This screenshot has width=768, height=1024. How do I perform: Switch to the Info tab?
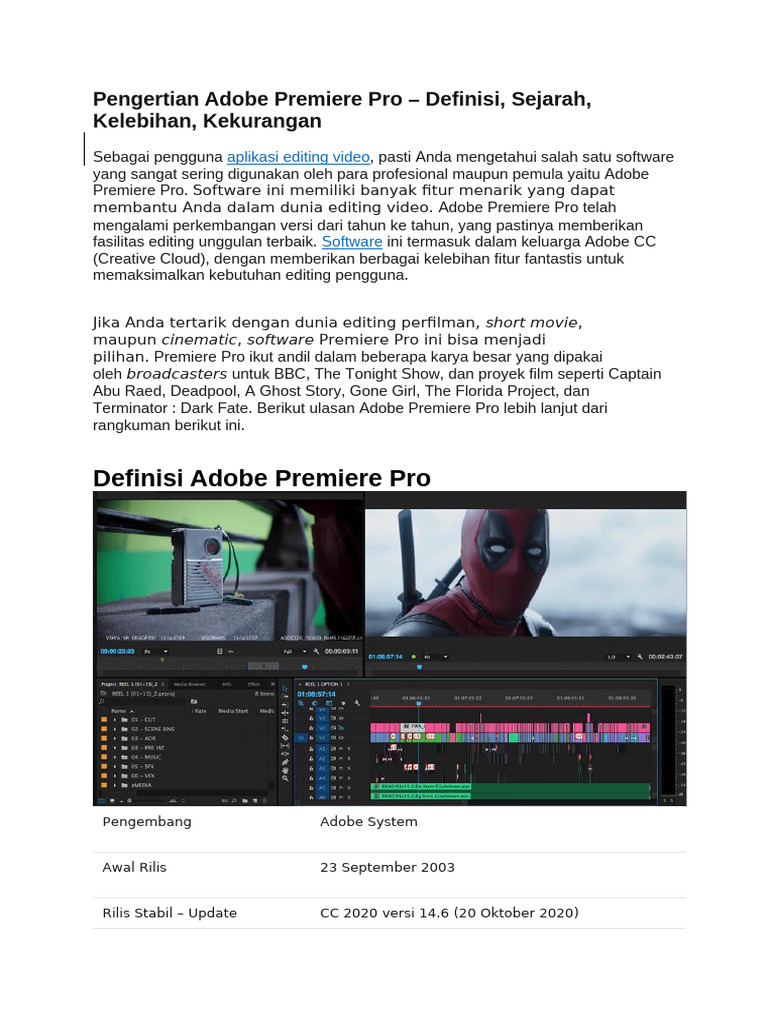click(227, 684)
